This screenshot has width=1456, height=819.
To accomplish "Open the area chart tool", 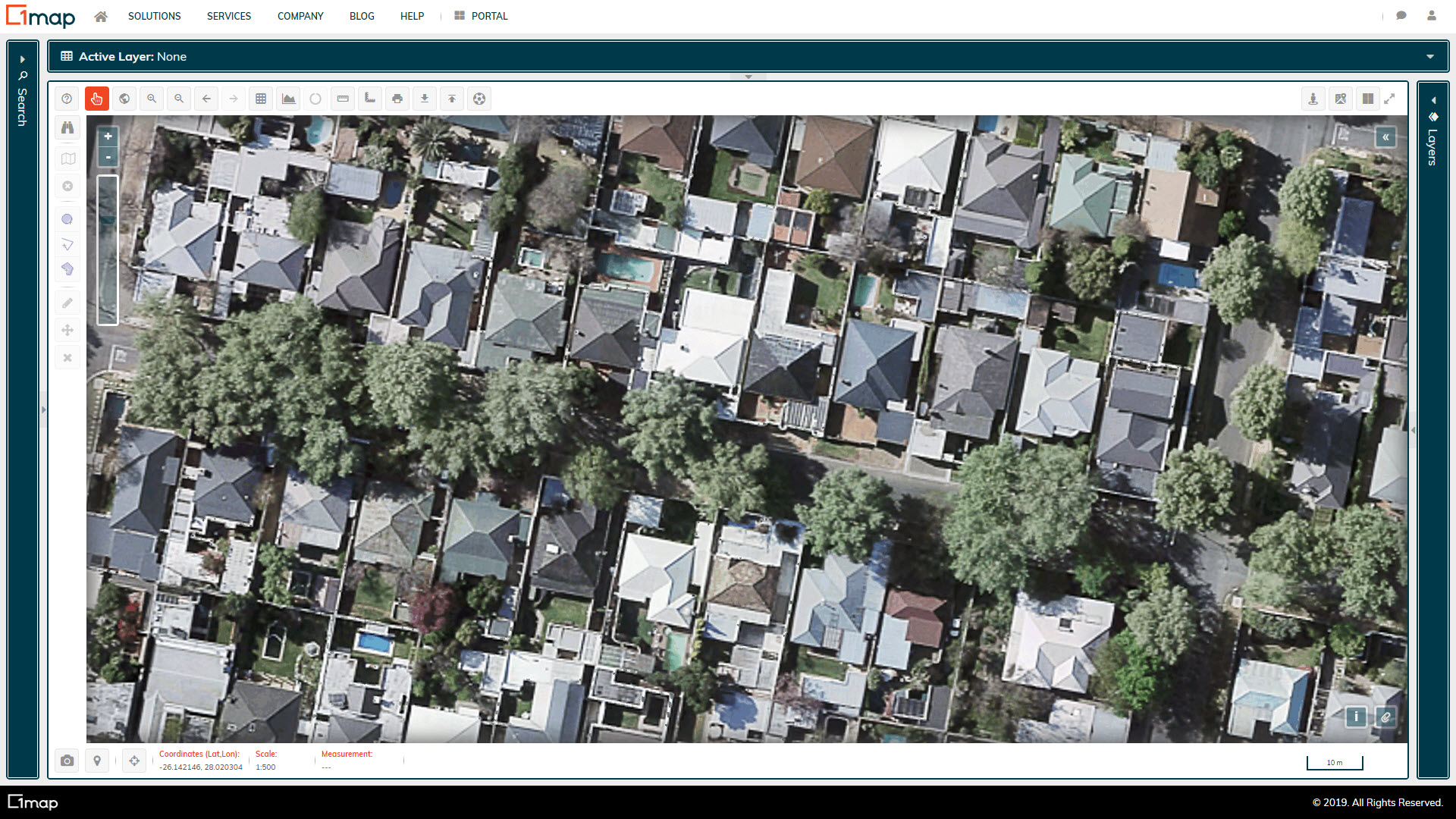I will pos(288,99).
